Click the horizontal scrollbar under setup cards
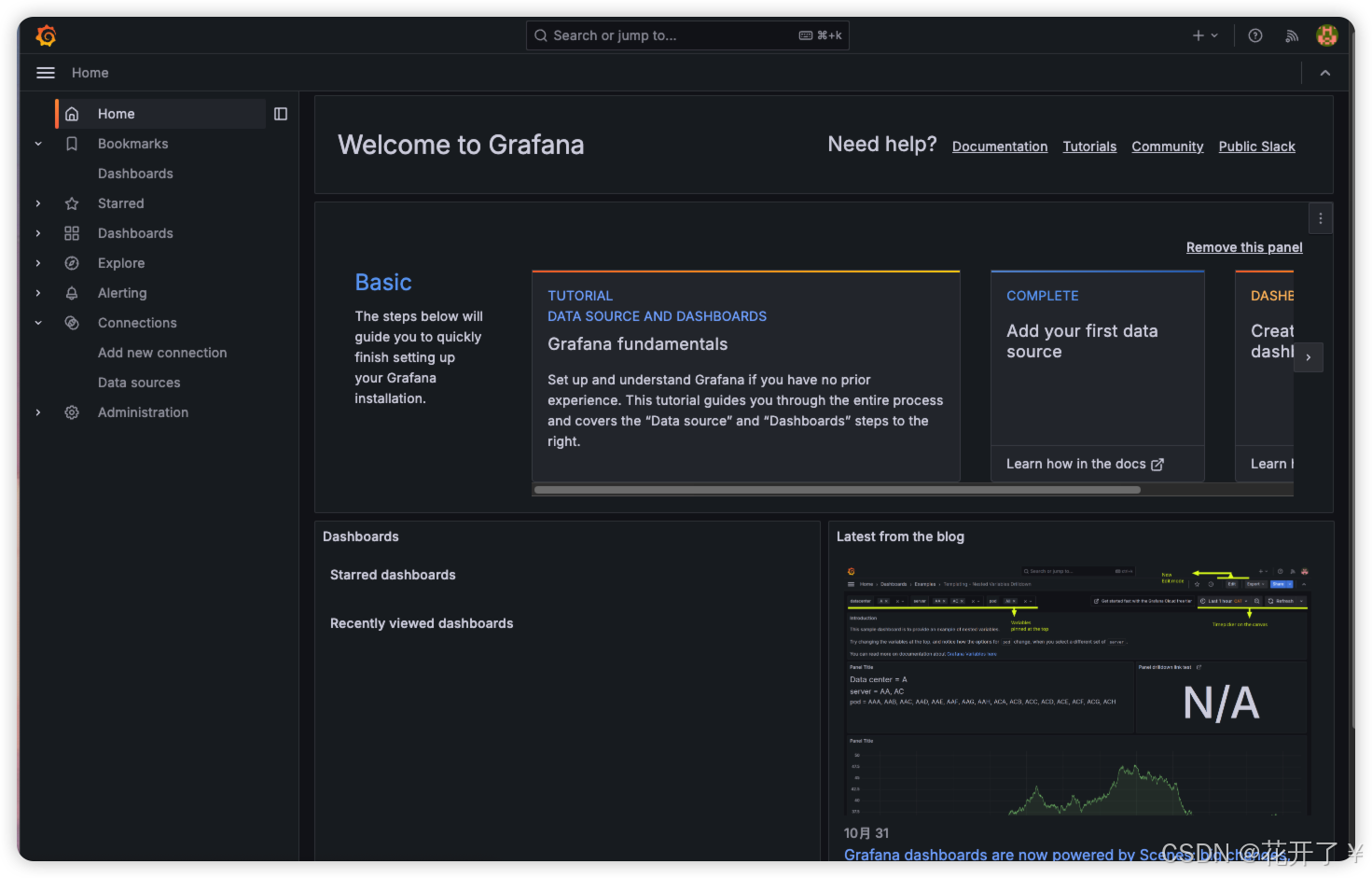Viewport: 1372px width, 878px height. 837,490
